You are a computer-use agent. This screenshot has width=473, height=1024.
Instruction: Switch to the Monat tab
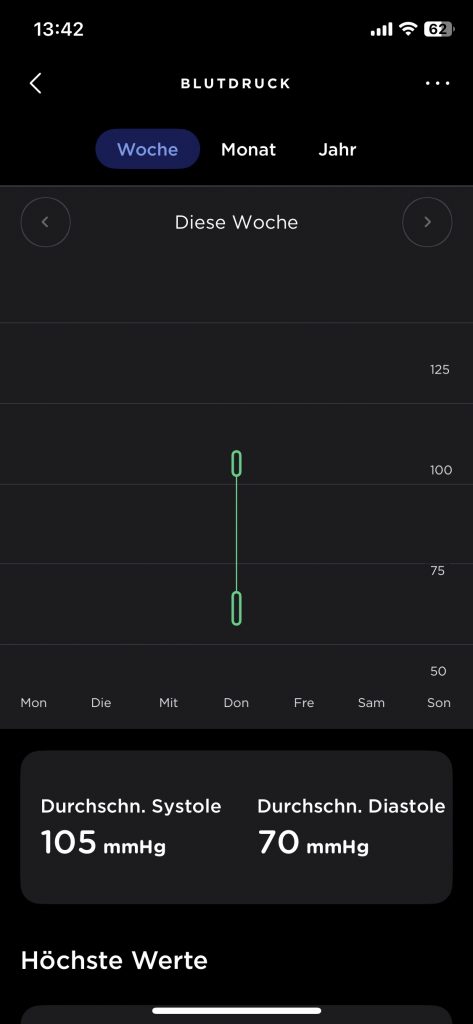click(x=248, y=149)
